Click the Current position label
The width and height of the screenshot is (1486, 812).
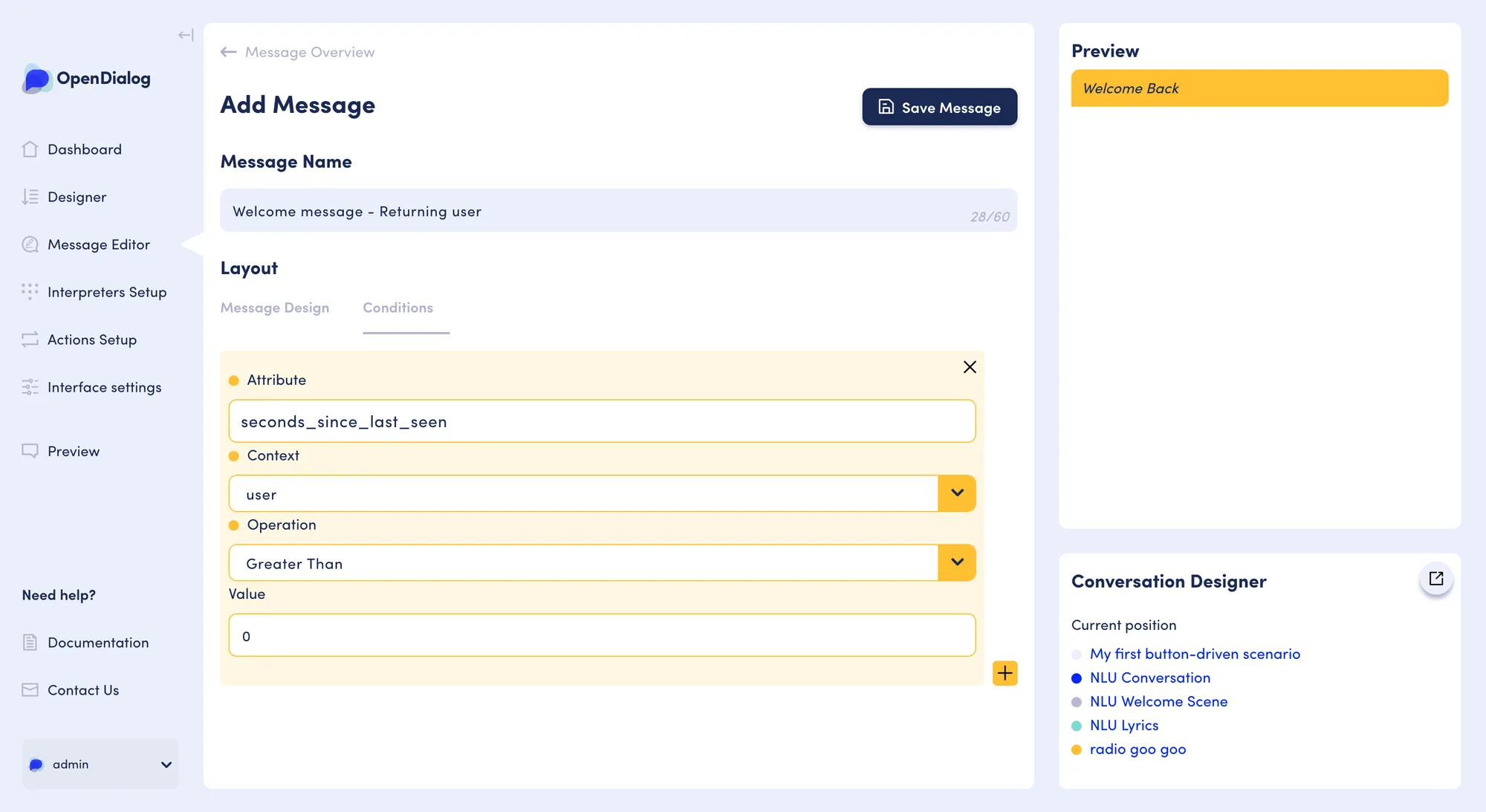[x=1123, y=625]
